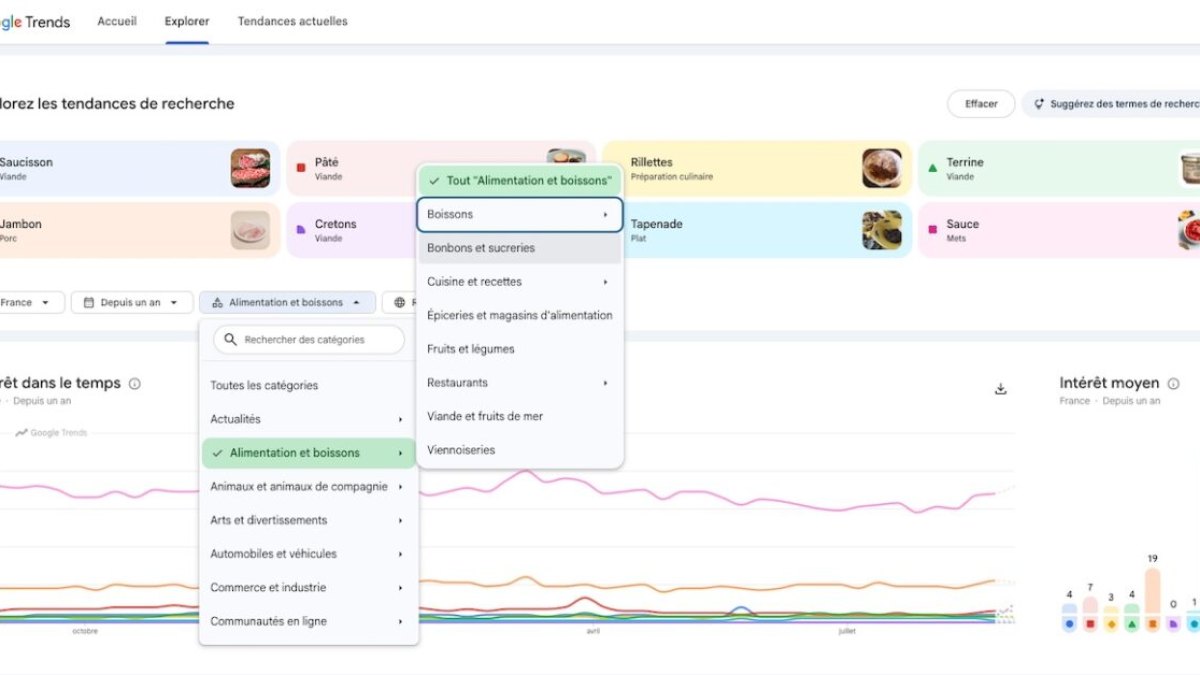Click the purple Cretons color marker
The width and height of the screenshot is (1200, 675).
click(301, 230)
